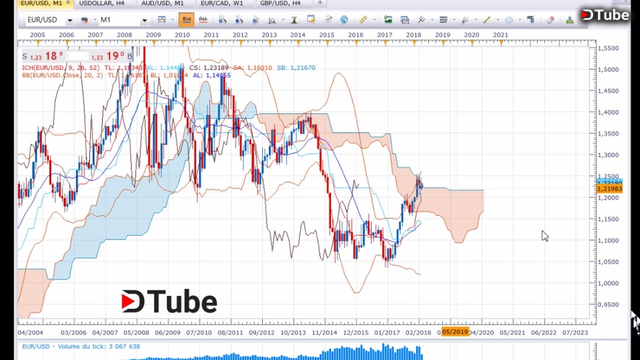Screen dimensions: 640x360
Task: Click the orange 1,21983 price label
Action: click(x=609, y=189)
